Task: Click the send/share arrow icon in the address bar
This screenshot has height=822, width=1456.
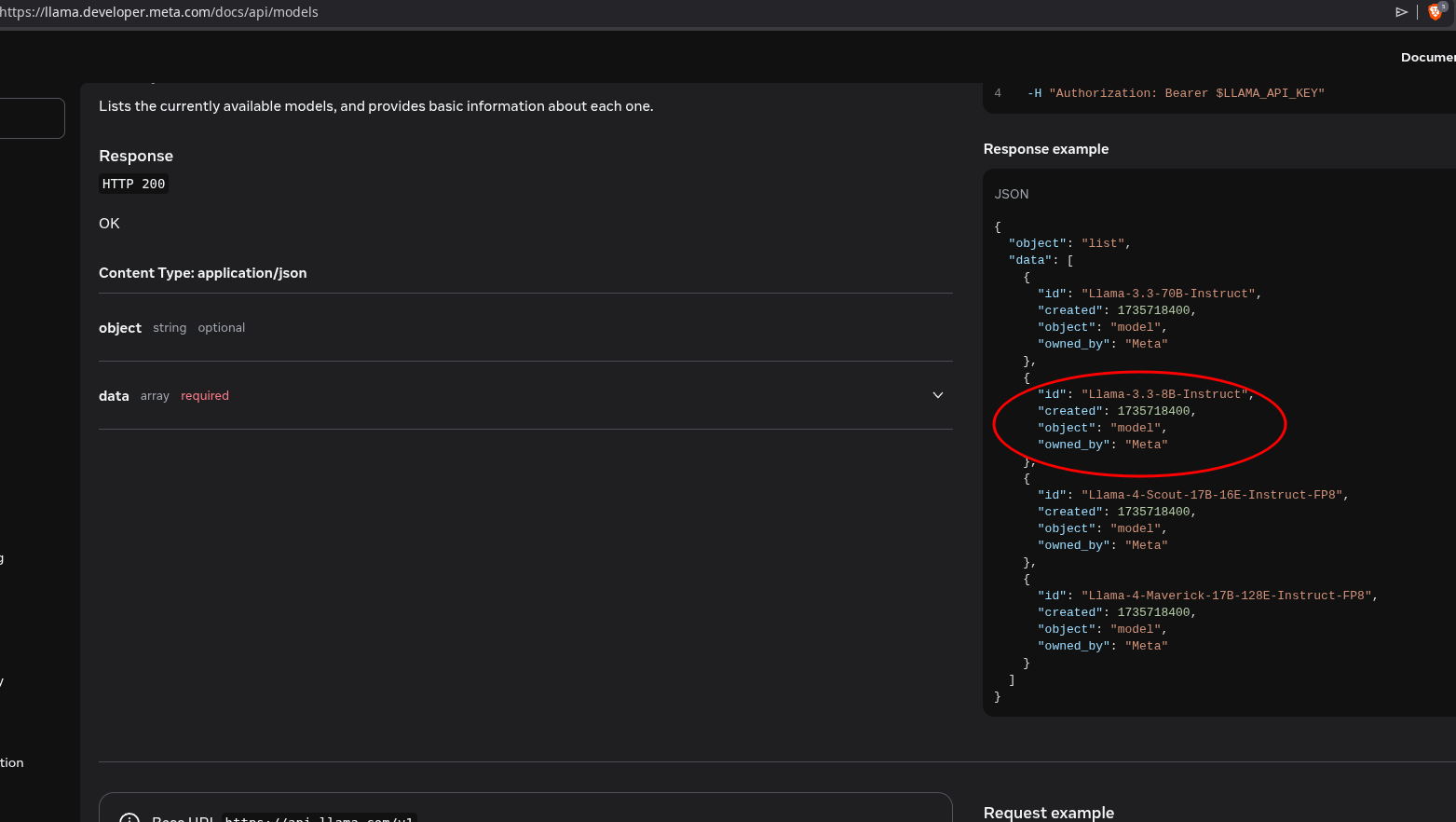Action: (x=1401, y=12)
